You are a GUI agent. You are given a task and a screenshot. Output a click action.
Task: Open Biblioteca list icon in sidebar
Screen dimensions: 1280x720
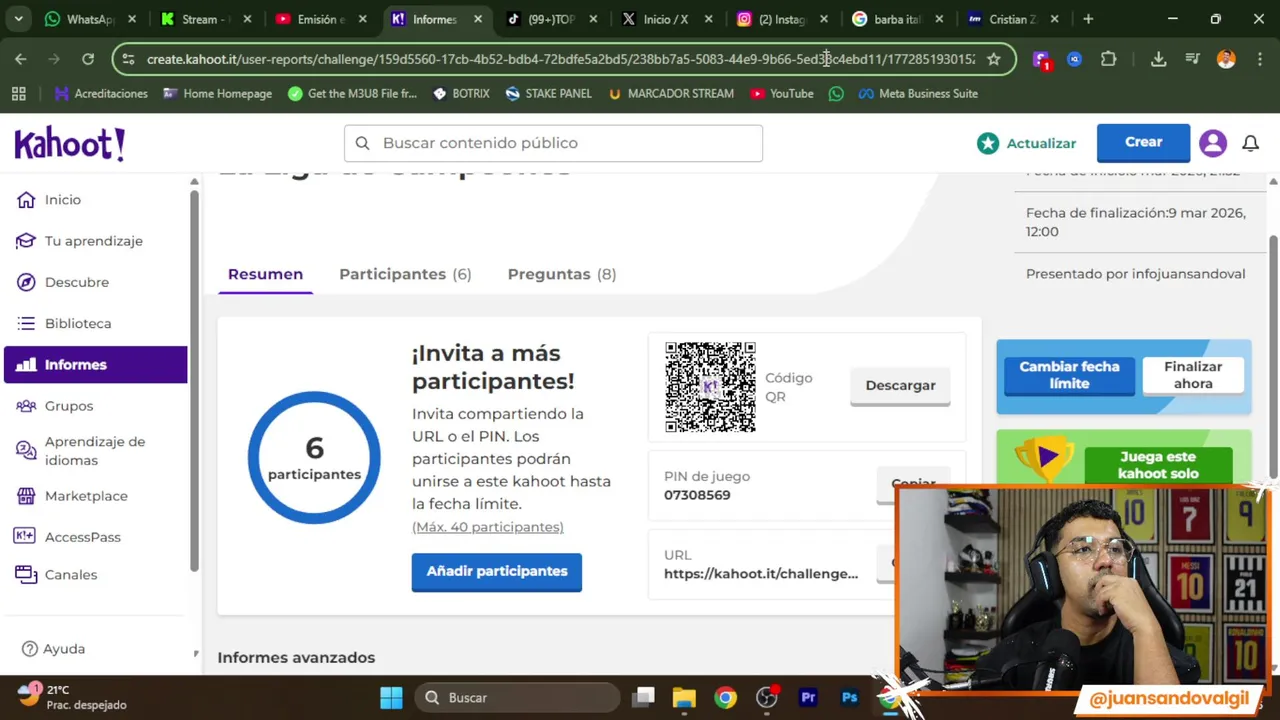[x=26, y=323]
